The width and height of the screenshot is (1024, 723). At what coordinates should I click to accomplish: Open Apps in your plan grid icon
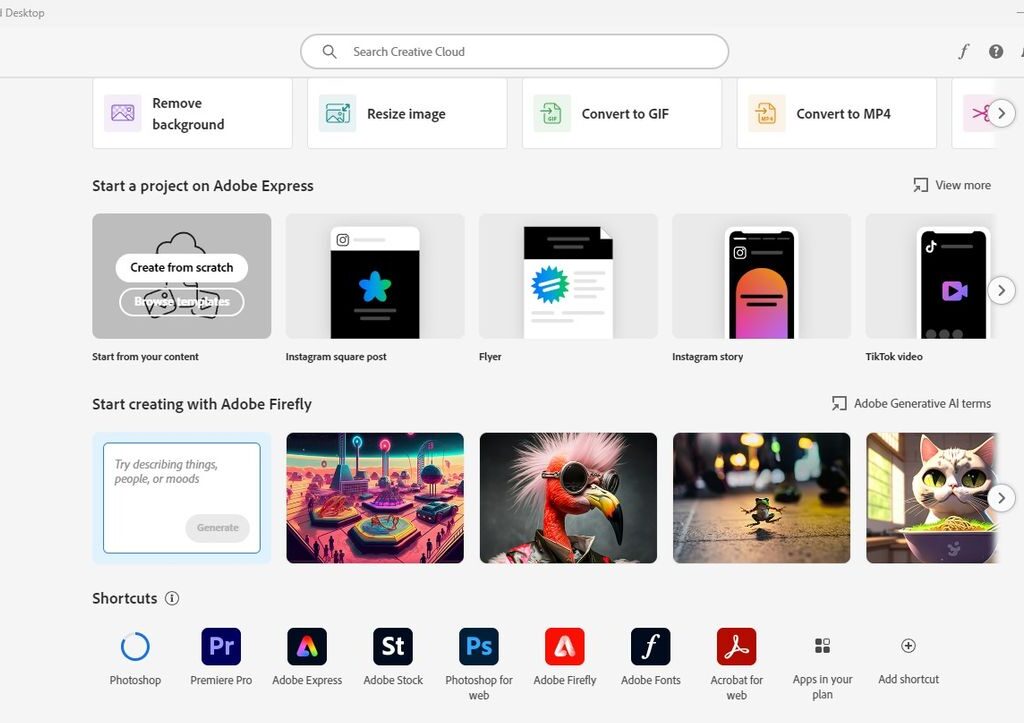click(822, 646)
